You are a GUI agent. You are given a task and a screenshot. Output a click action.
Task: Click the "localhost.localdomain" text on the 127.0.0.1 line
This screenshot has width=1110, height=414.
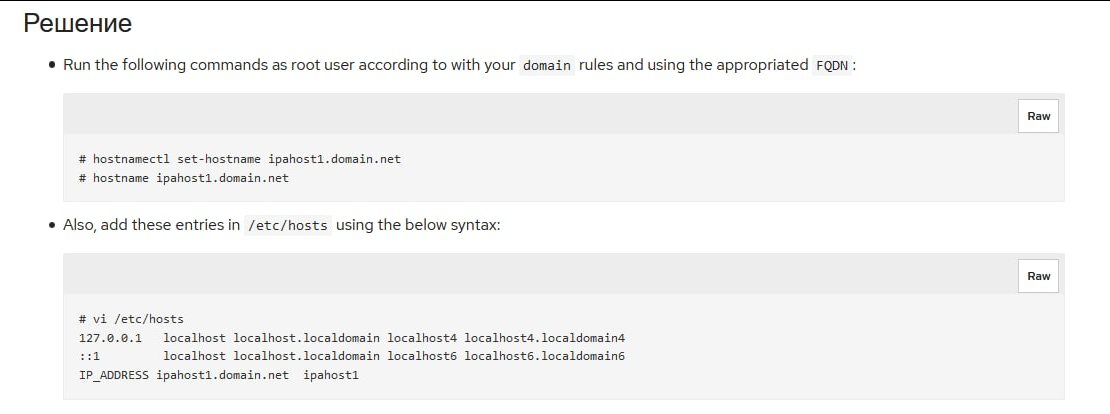[306, 338]
